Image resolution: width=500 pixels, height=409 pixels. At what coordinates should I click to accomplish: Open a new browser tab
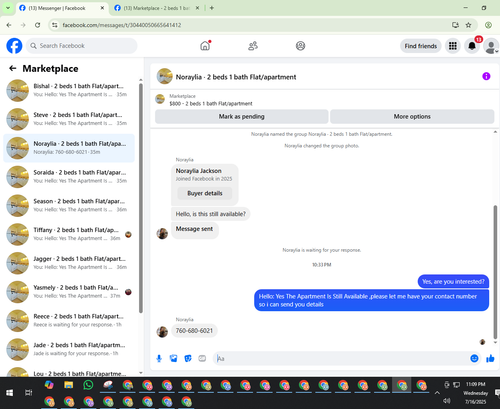pyautogui.click(x=212, y=8)
